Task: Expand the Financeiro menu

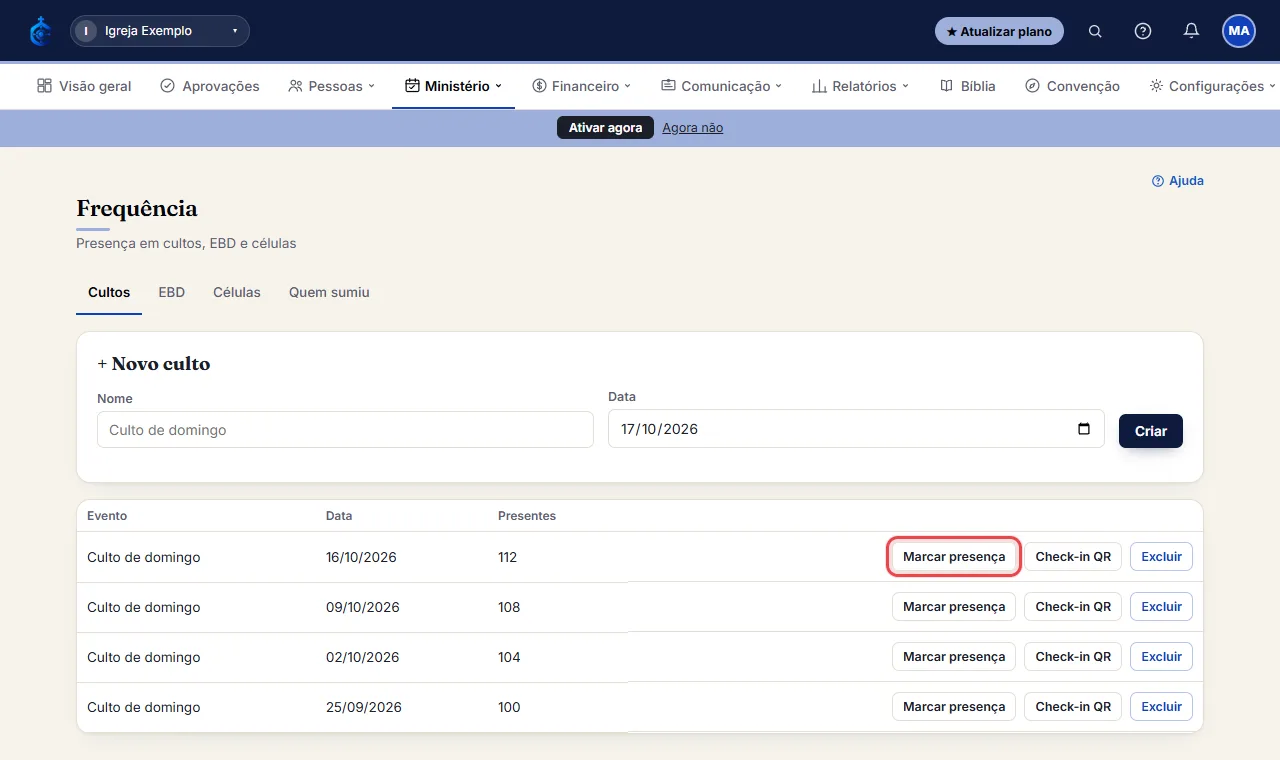Action: click(x=582, y=86)
